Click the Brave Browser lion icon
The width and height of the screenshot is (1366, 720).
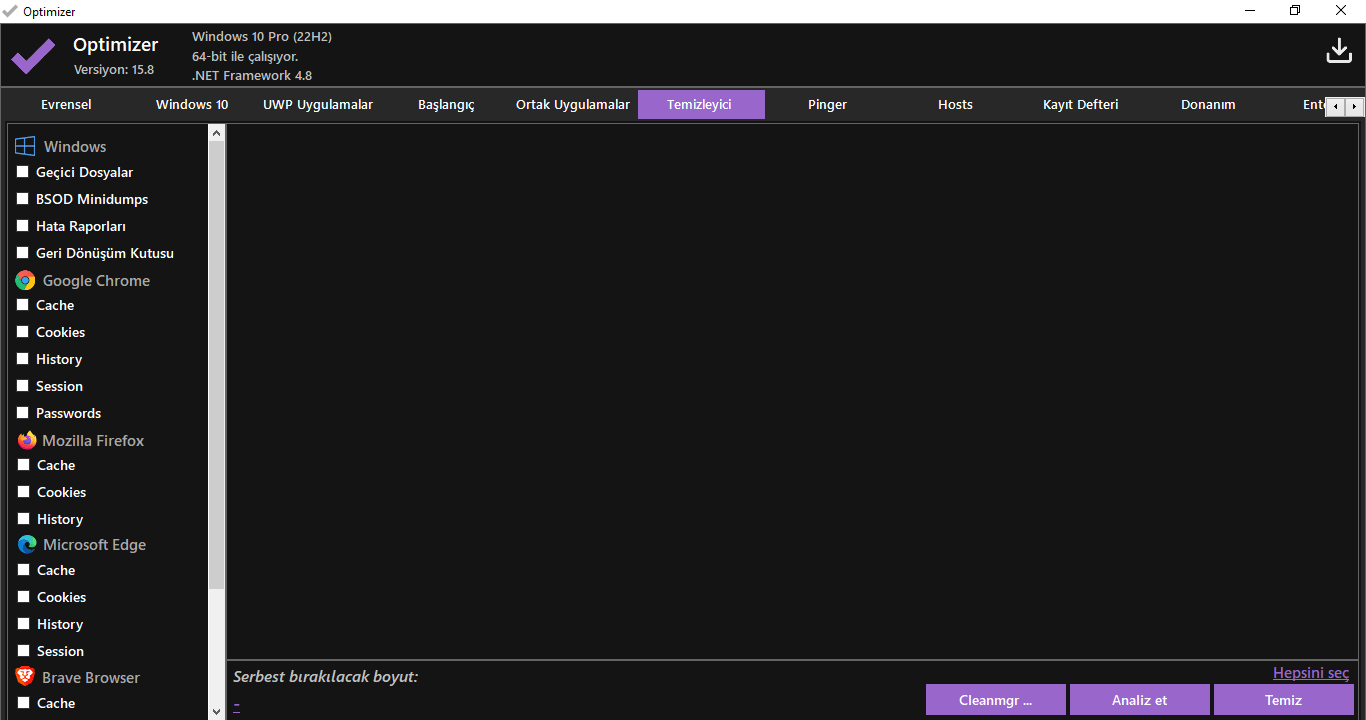pos(25,677)
